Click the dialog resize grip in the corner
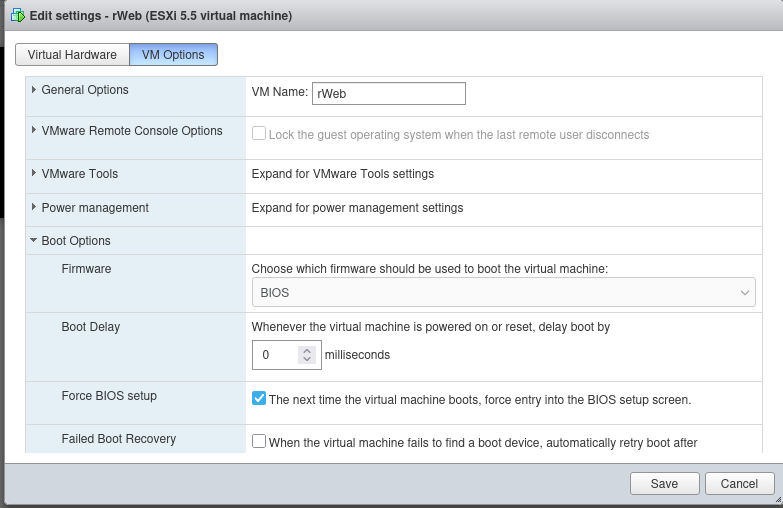Viewport: 783px width, 508px height. point(778,499)
